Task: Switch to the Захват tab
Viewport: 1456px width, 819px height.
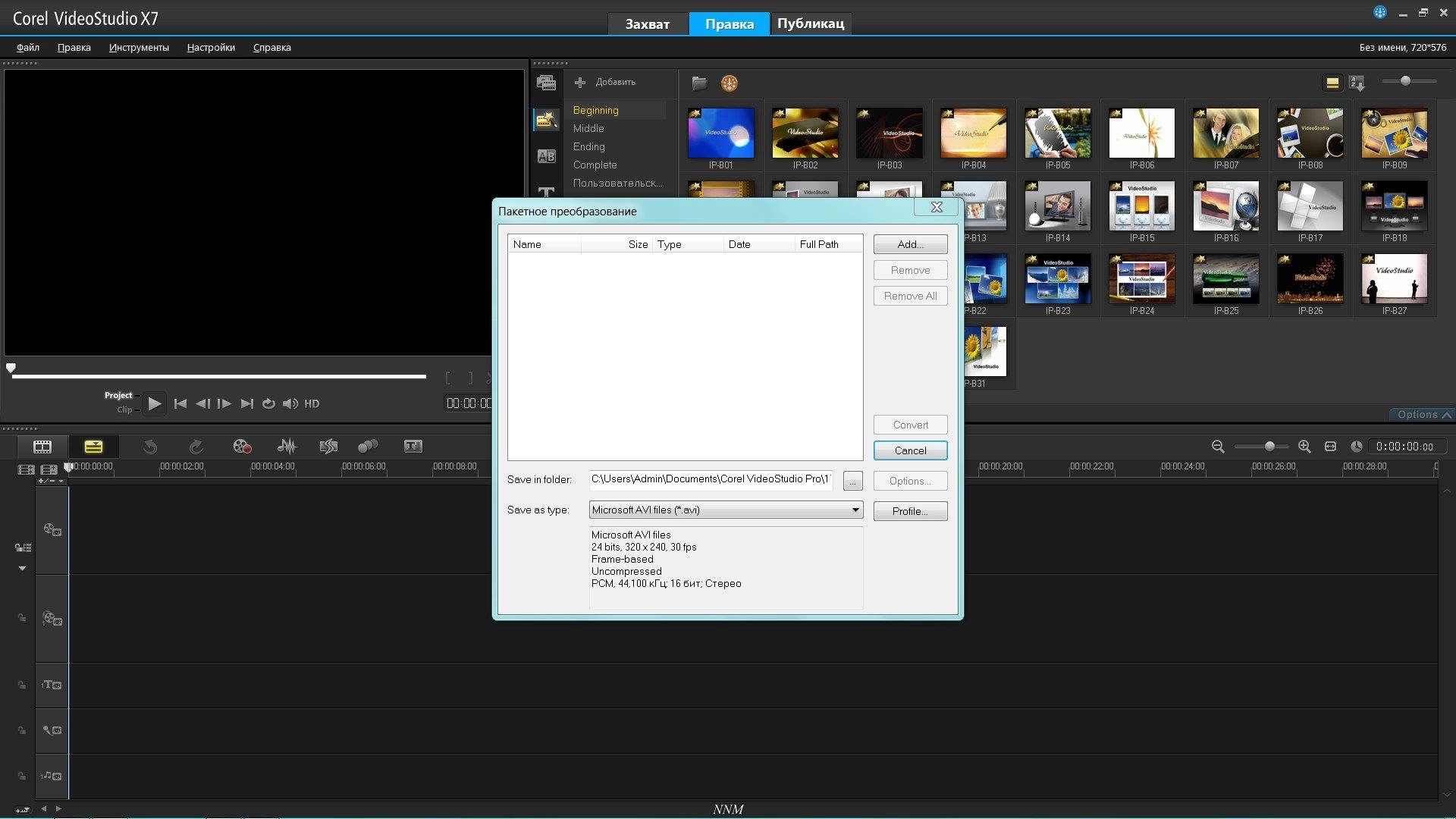Action: click(x=648, y=24)
